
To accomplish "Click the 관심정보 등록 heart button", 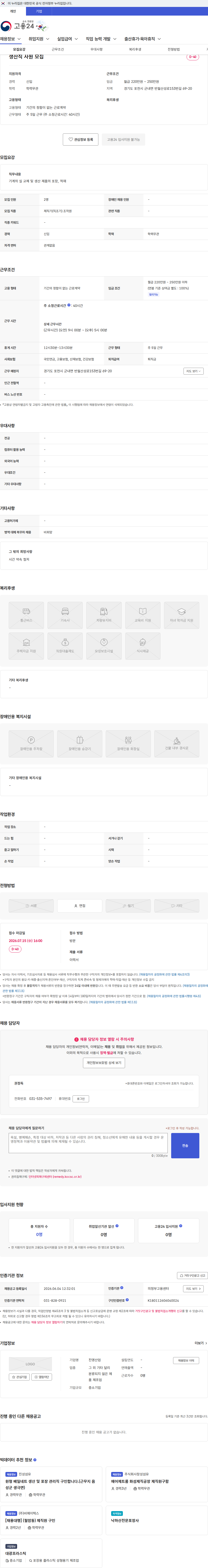I will click(81, 139).
